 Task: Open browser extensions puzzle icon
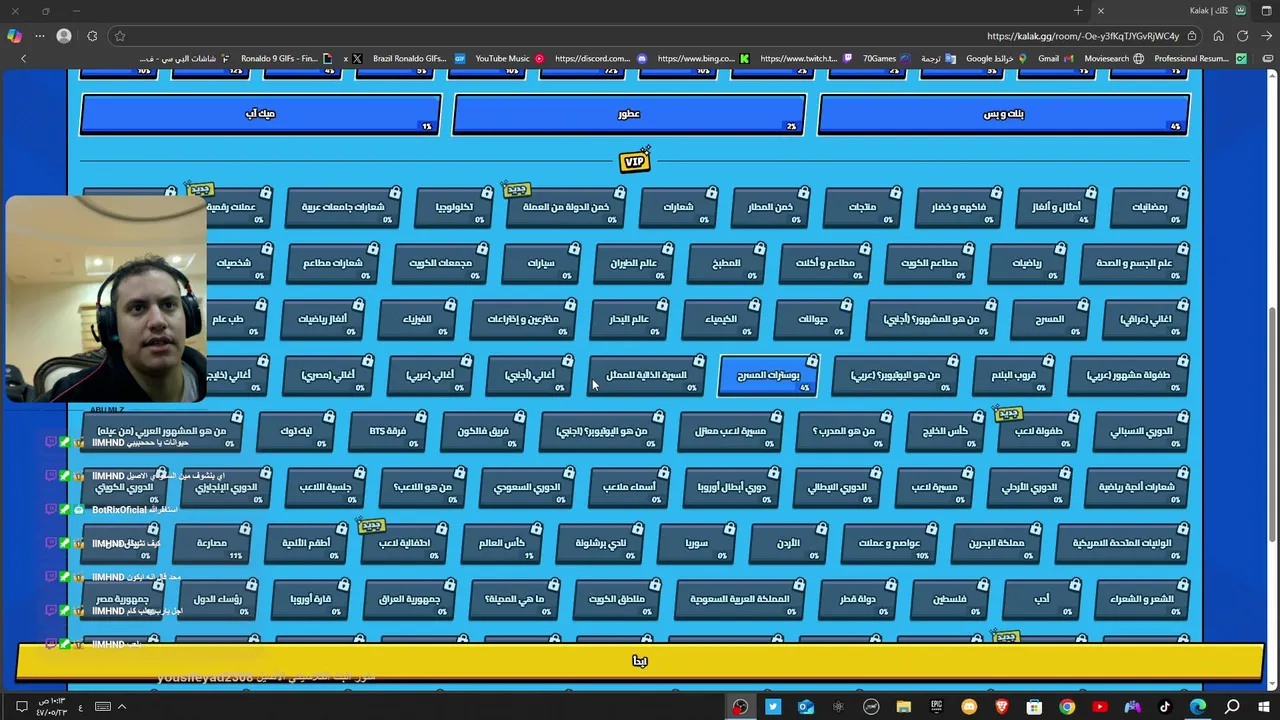click(x=92, y=36)
